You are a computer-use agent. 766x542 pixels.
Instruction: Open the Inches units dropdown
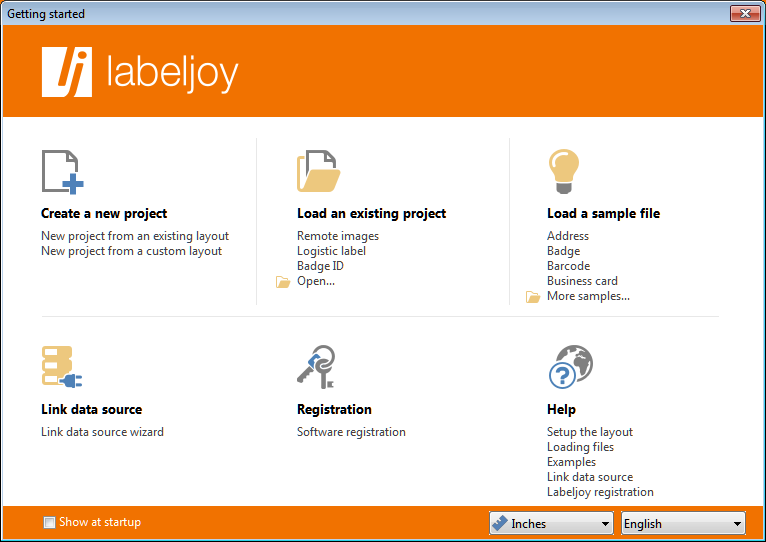552,523
